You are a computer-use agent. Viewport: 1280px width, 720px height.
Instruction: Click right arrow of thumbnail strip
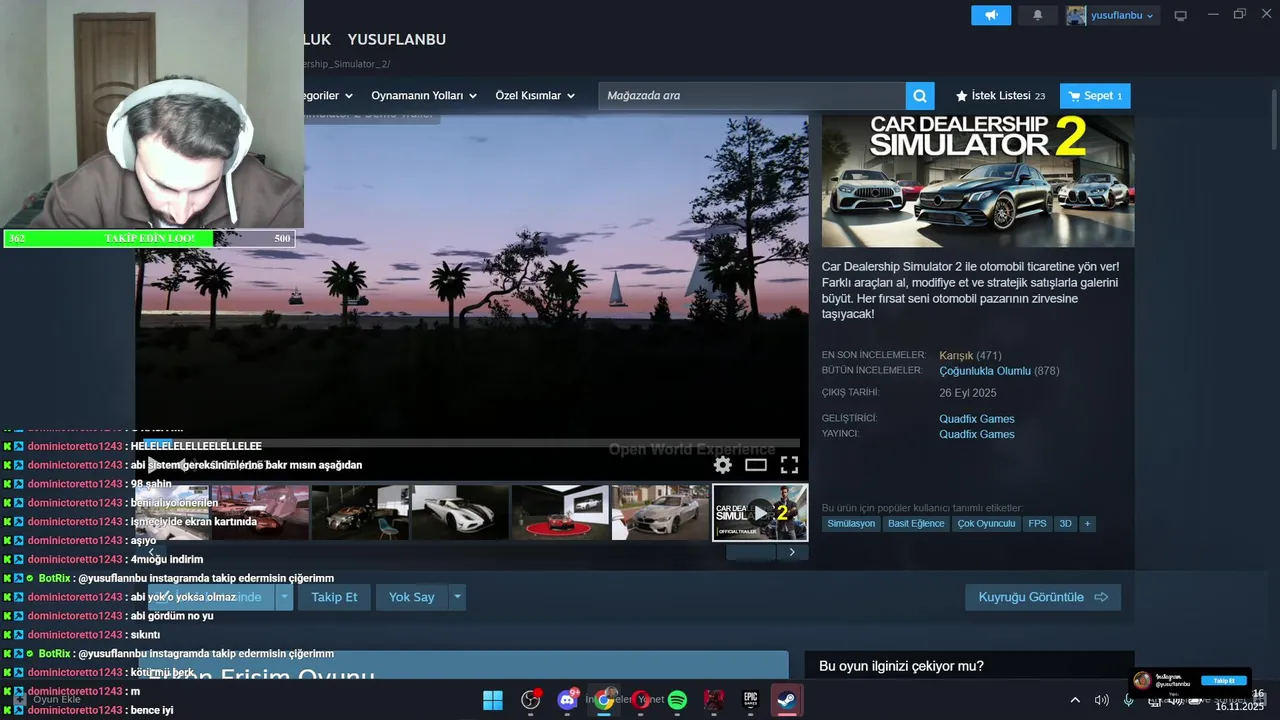(x=792, y=552)
